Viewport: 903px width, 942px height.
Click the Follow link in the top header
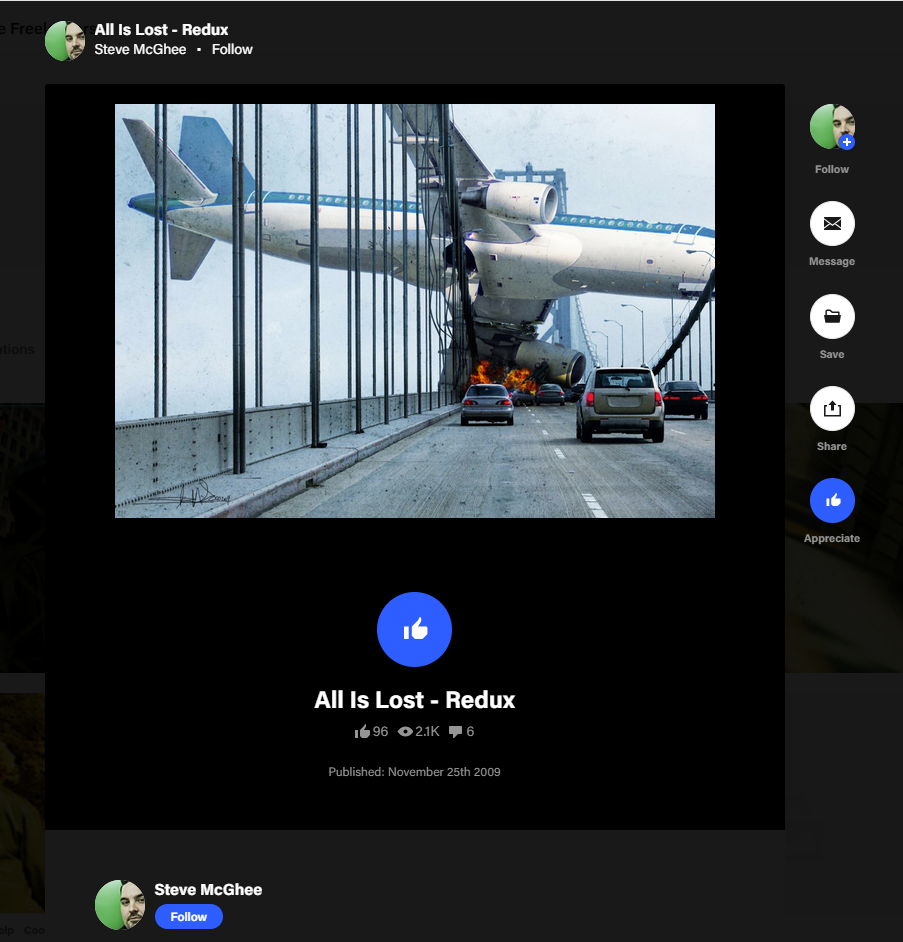232,49
